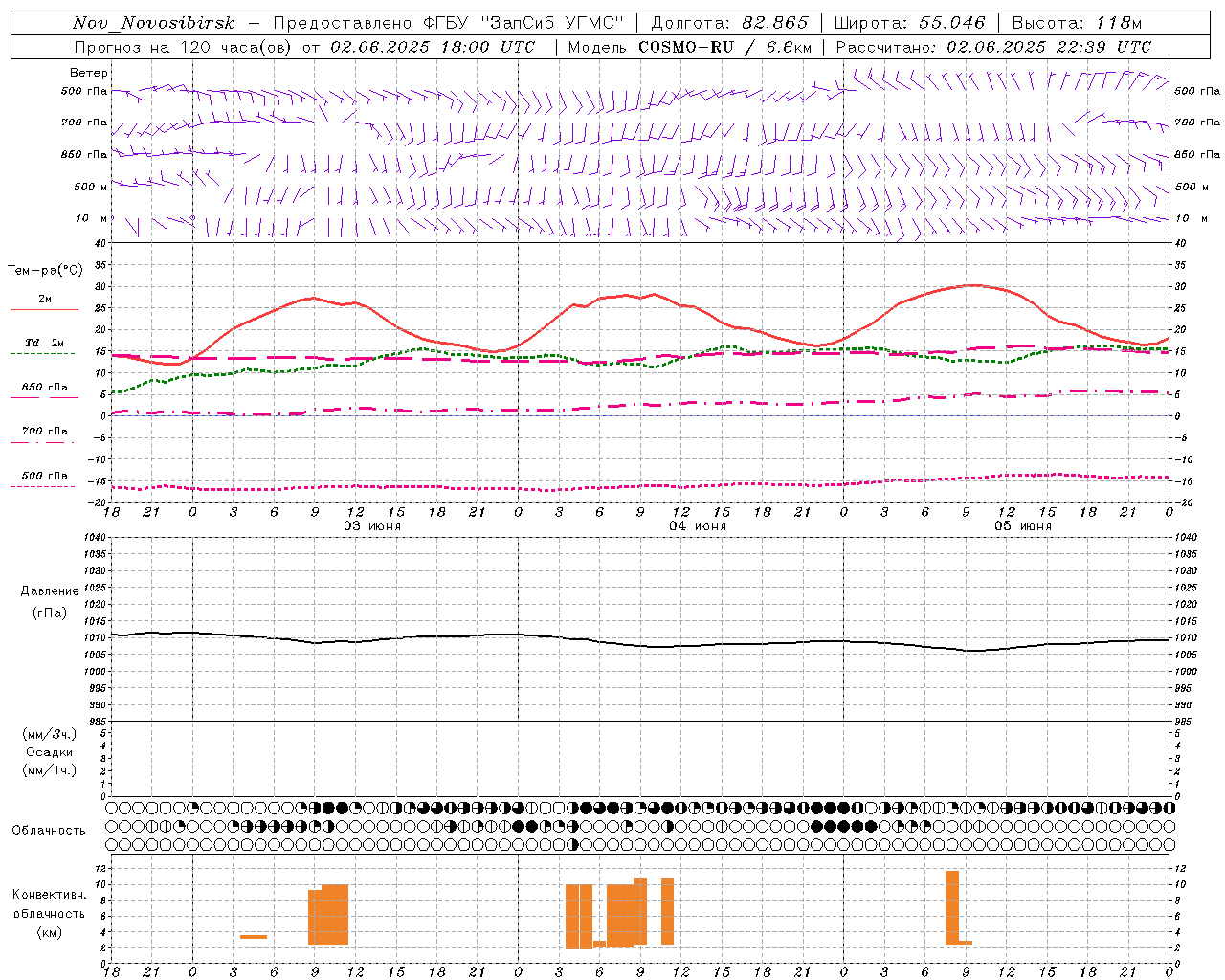Click the Осадки panel label
The height and width of the screenshot is (980, 1225).
50,752
